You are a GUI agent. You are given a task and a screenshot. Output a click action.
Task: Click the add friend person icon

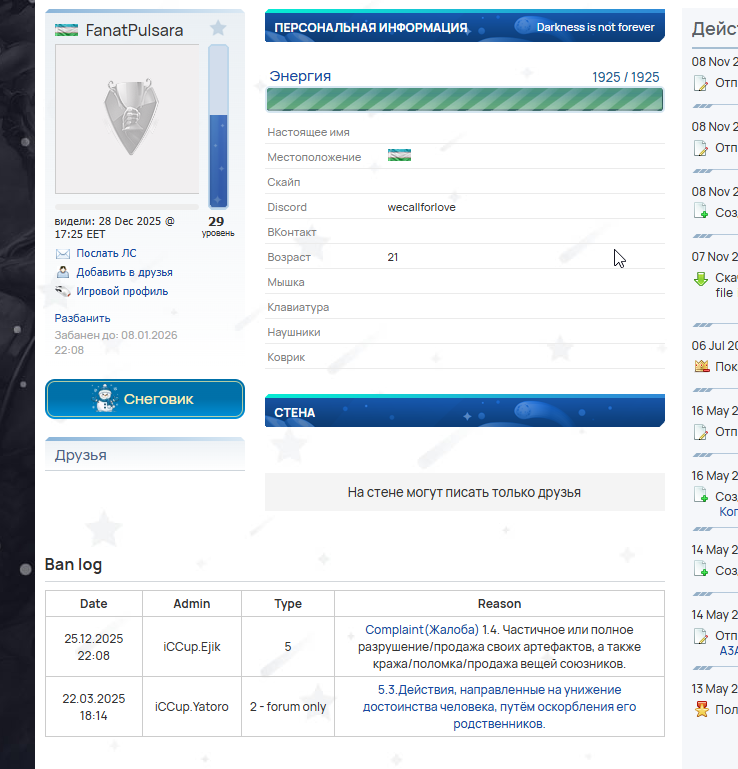[63, 272]
